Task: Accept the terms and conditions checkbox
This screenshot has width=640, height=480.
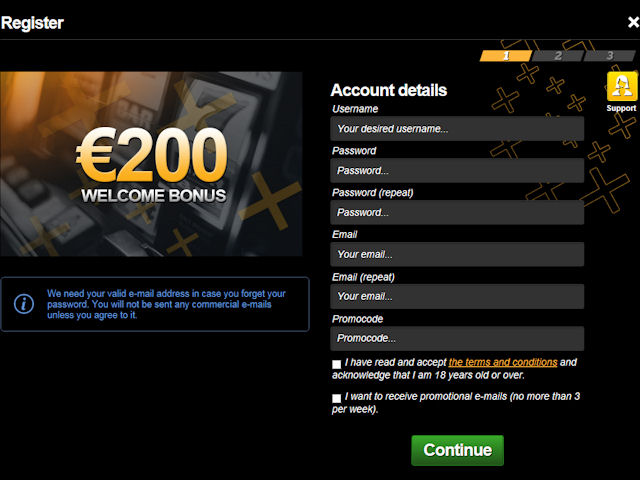Action: tap(336, 364)
